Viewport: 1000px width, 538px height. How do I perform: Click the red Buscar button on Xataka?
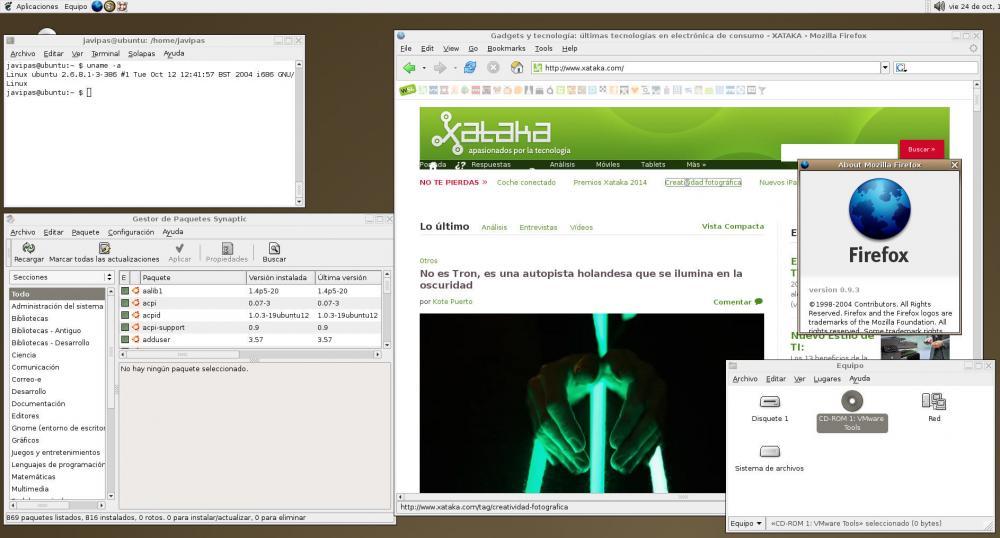click(921, 149)
